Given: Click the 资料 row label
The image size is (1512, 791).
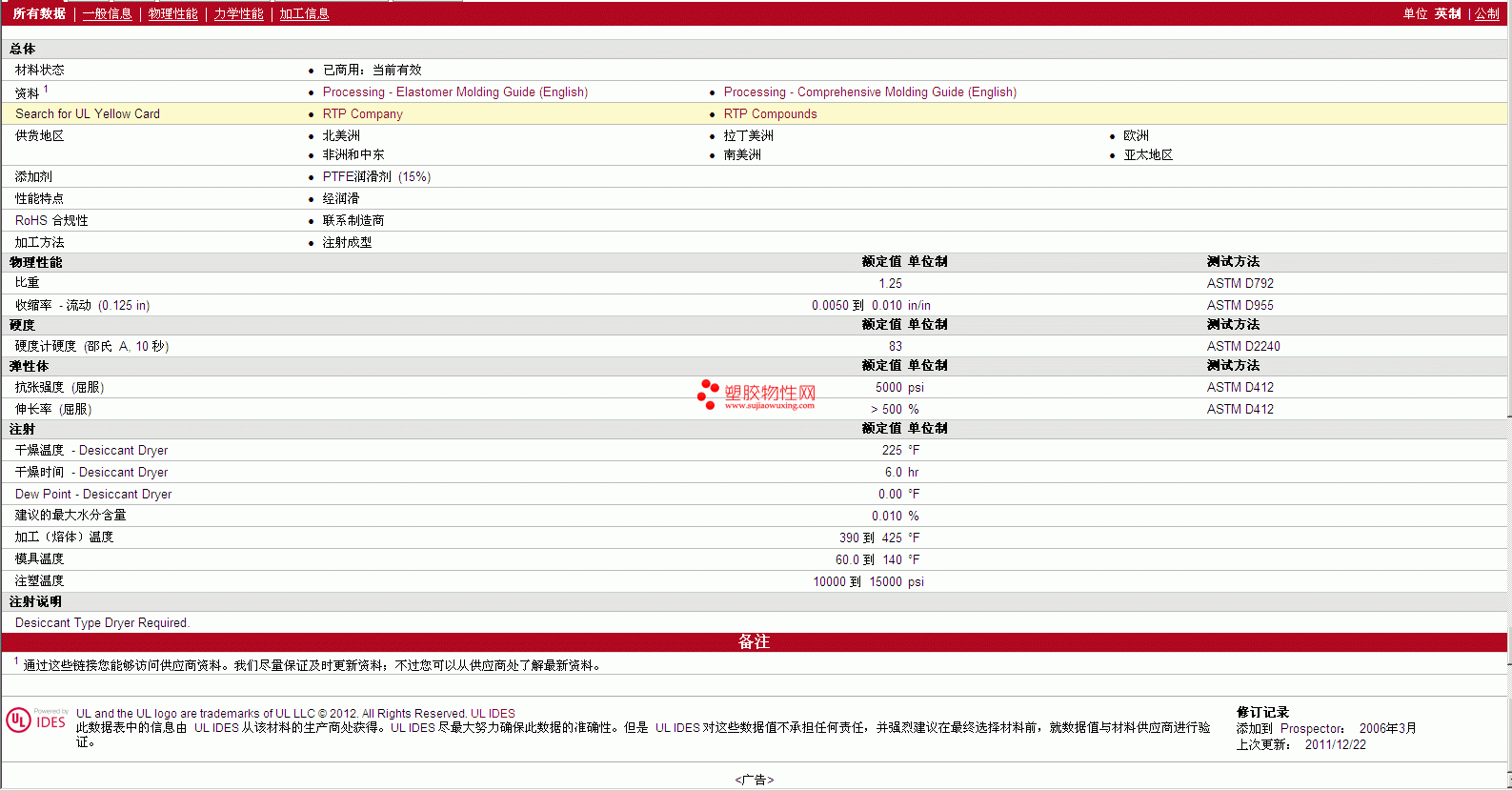Looking at the screenshot, I should 28,92.
